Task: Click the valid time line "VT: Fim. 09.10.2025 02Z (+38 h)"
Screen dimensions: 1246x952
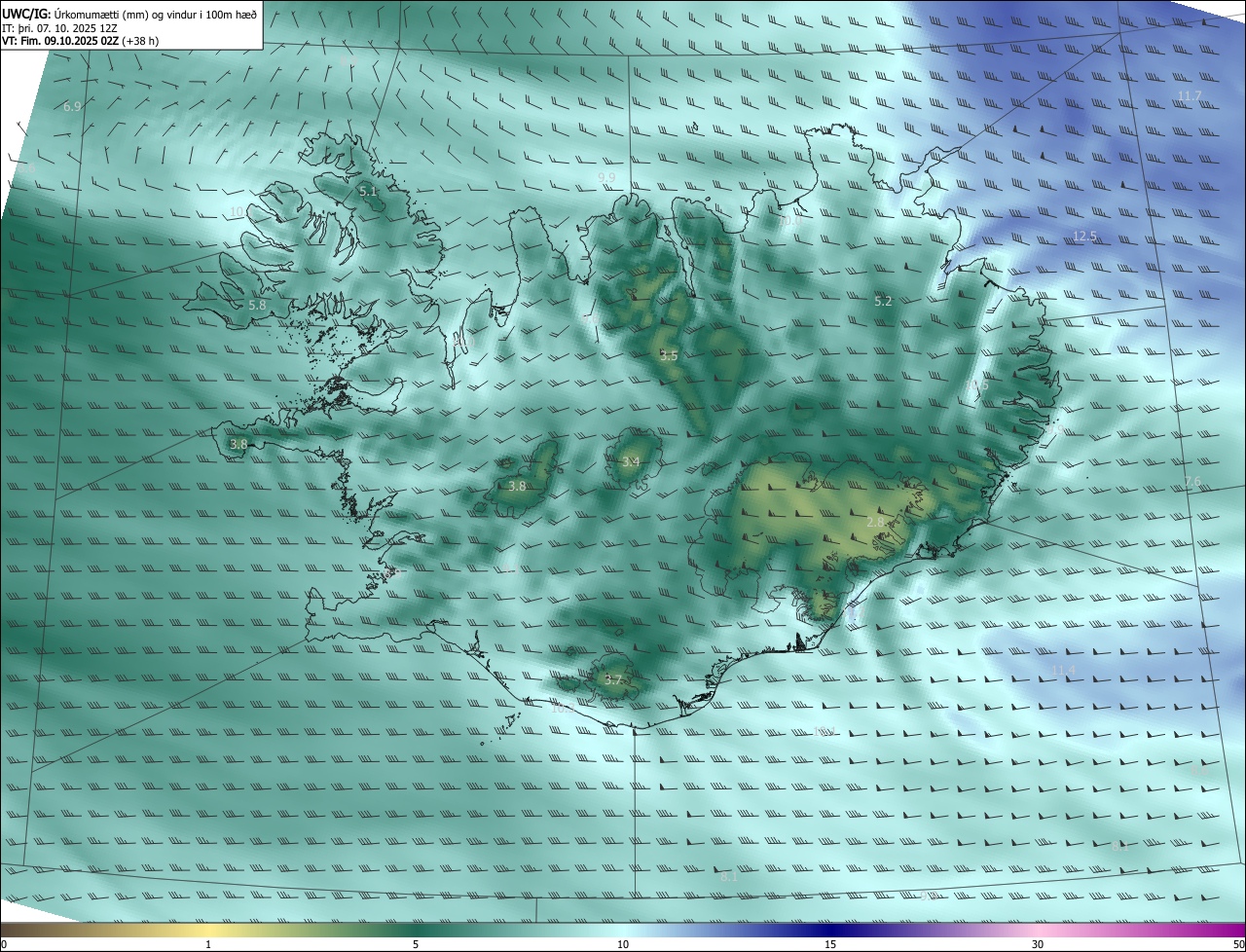Action: pos(81,41)
